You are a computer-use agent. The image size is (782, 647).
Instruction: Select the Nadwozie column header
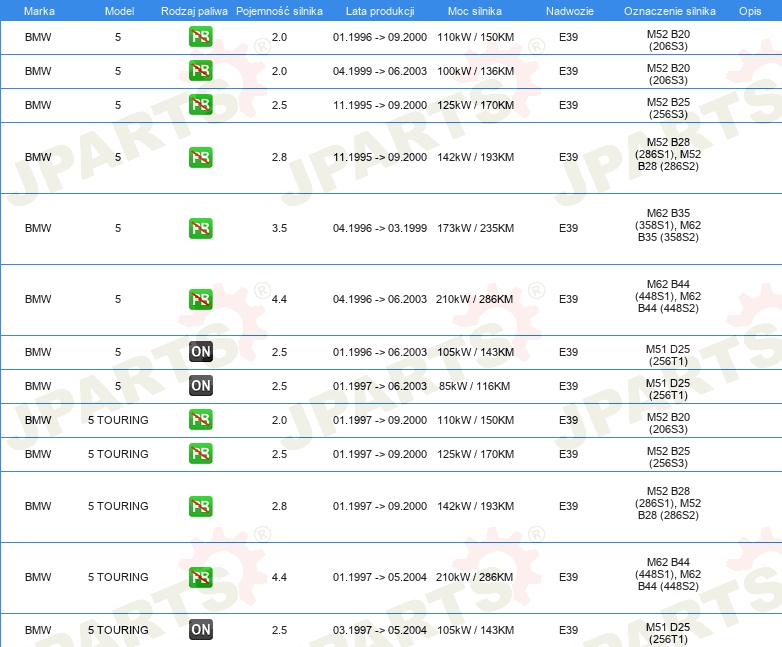[570, 11]
